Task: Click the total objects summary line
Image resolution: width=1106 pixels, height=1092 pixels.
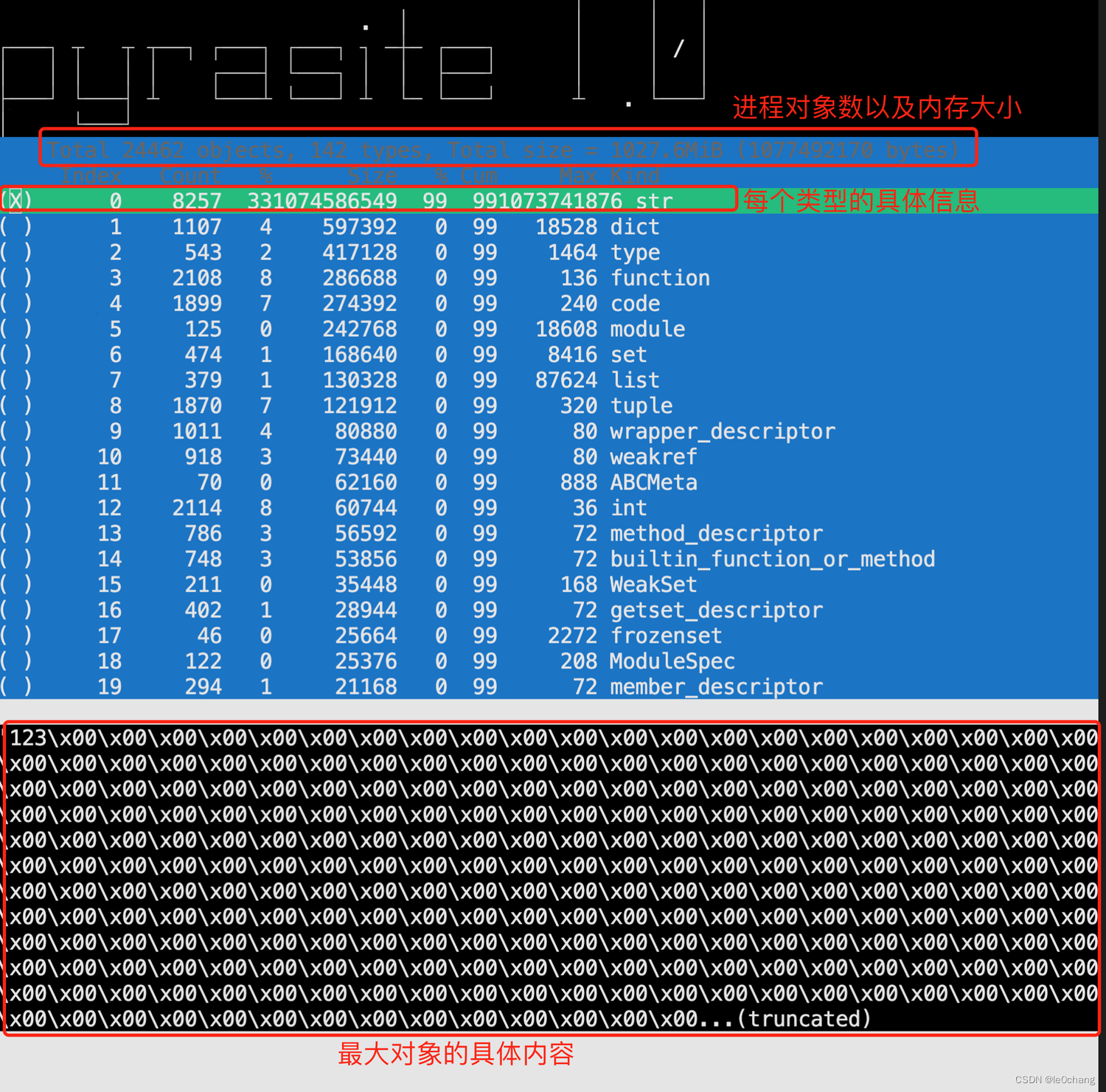Action: (x=507, y=150)
